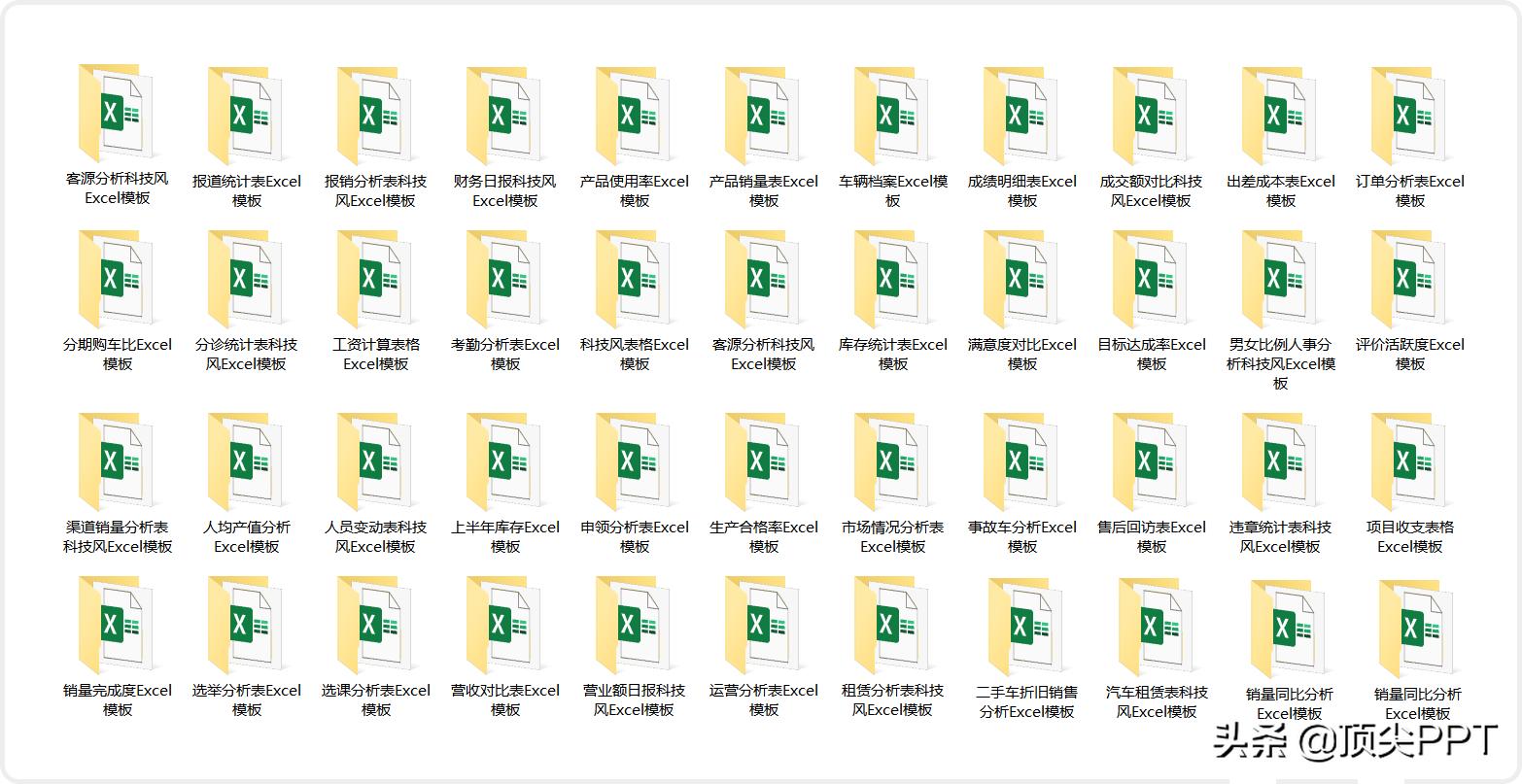Open the 男女比例人事分析科技风 folder
This screenshot has width=1522, height=784.
pyautogui.click(x=1280, y=278)
